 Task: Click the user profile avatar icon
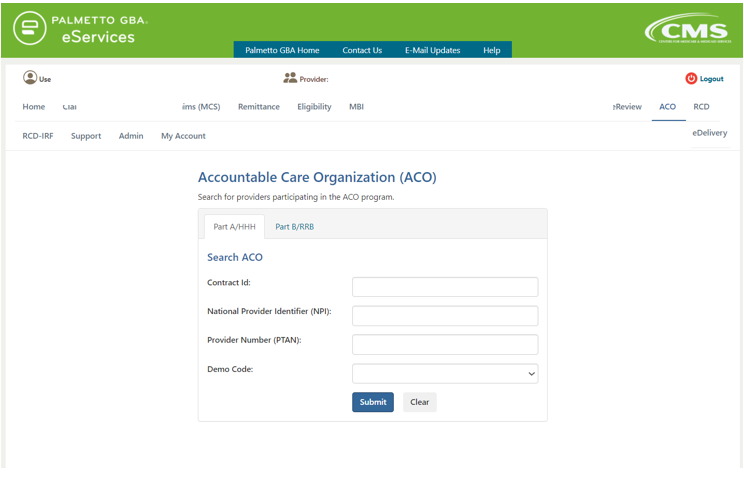click(x=30, y=77)
